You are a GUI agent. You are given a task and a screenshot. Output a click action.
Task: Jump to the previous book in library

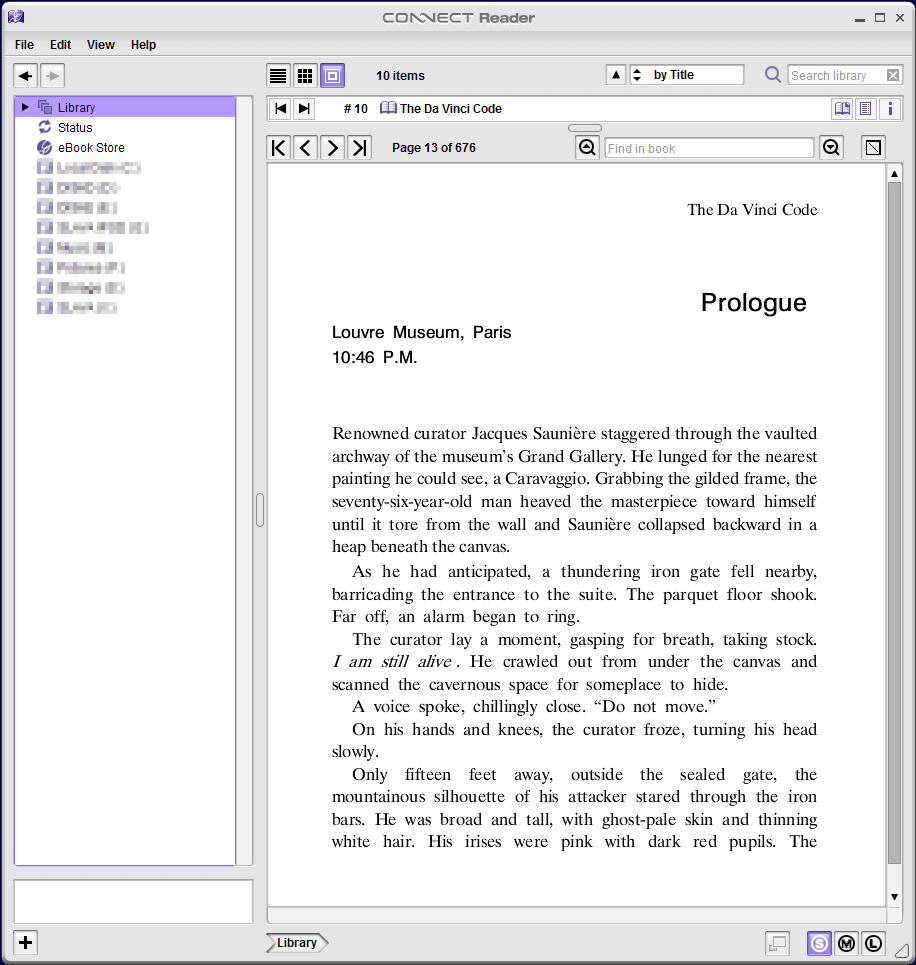[x=281, y=109]
